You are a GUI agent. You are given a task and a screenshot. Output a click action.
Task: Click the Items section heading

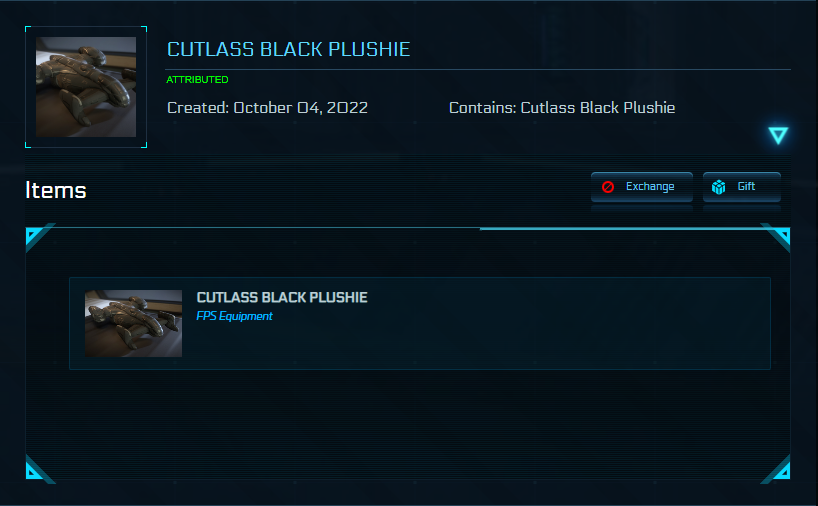coord(56,190)
